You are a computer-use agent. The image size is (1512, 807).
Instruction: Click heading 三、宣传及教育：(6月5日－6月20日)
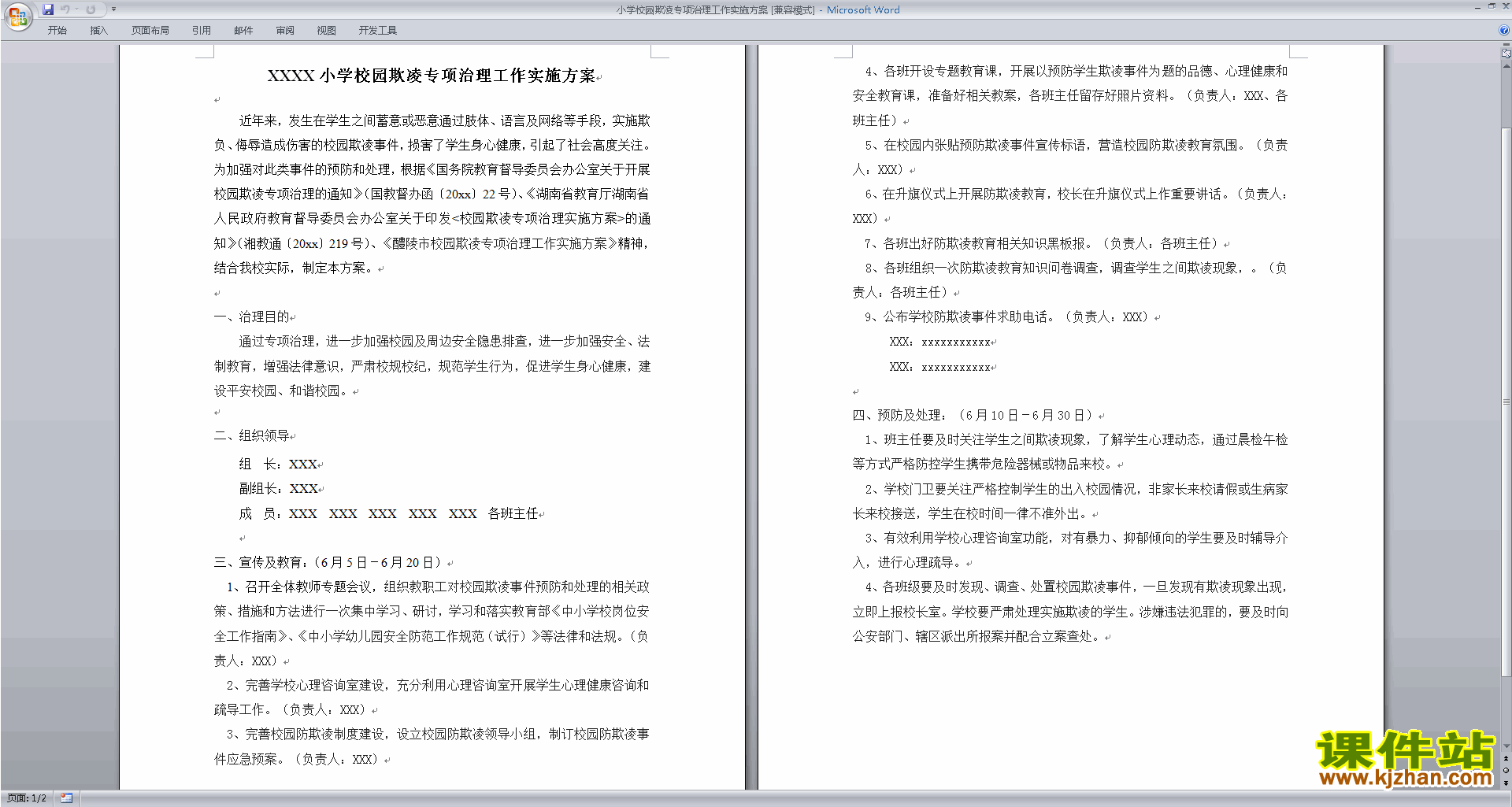pyautogui.click(x=328, y=562)
